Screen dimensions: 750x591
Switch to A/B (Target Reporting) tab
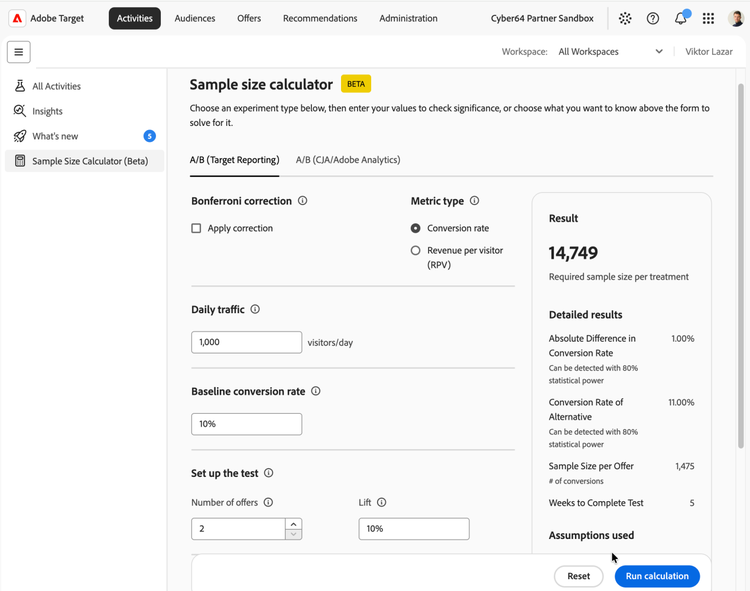(234, 160)
